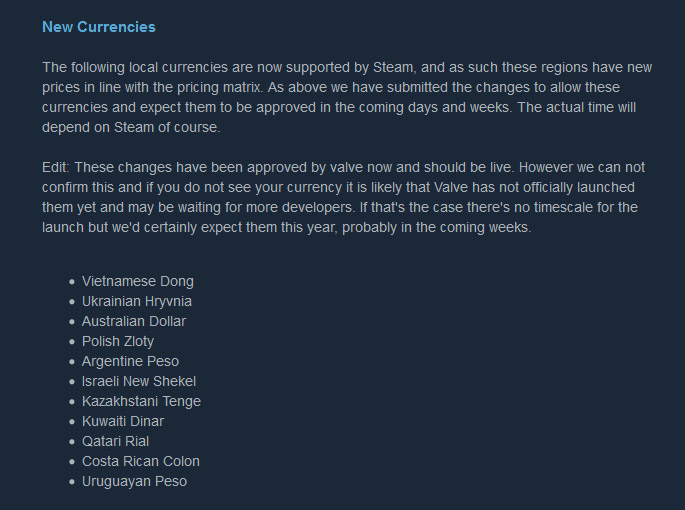Select the Uruguayan Peso list entry

[134, 481]
